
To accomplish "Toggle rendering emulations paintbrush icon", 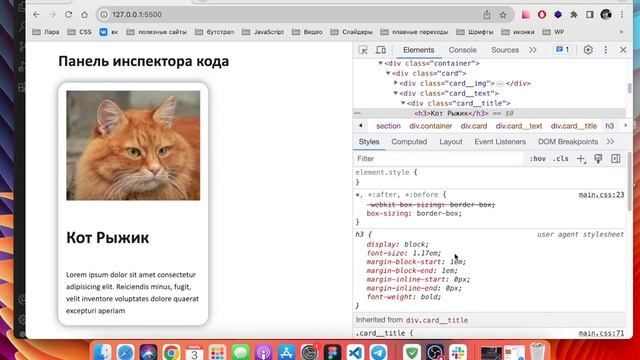I will point(598,159).
